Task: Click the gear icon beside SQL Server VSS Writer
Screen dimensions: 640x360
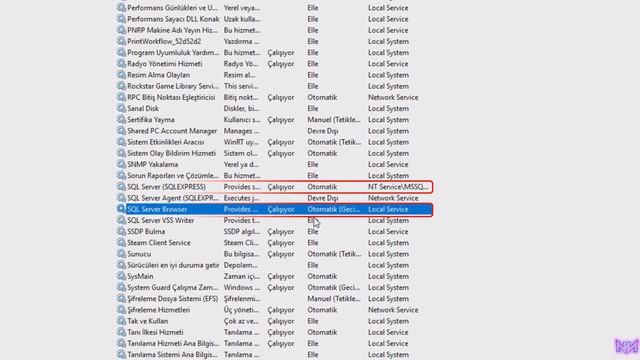Action: click(121, 220)
